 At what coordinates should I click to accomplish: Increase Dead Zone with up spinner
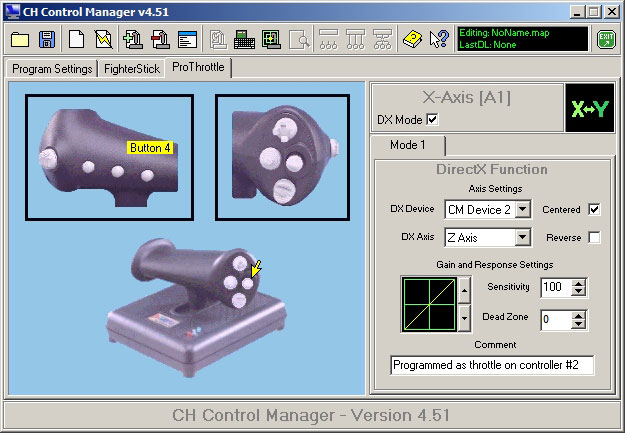pos(578,315)
